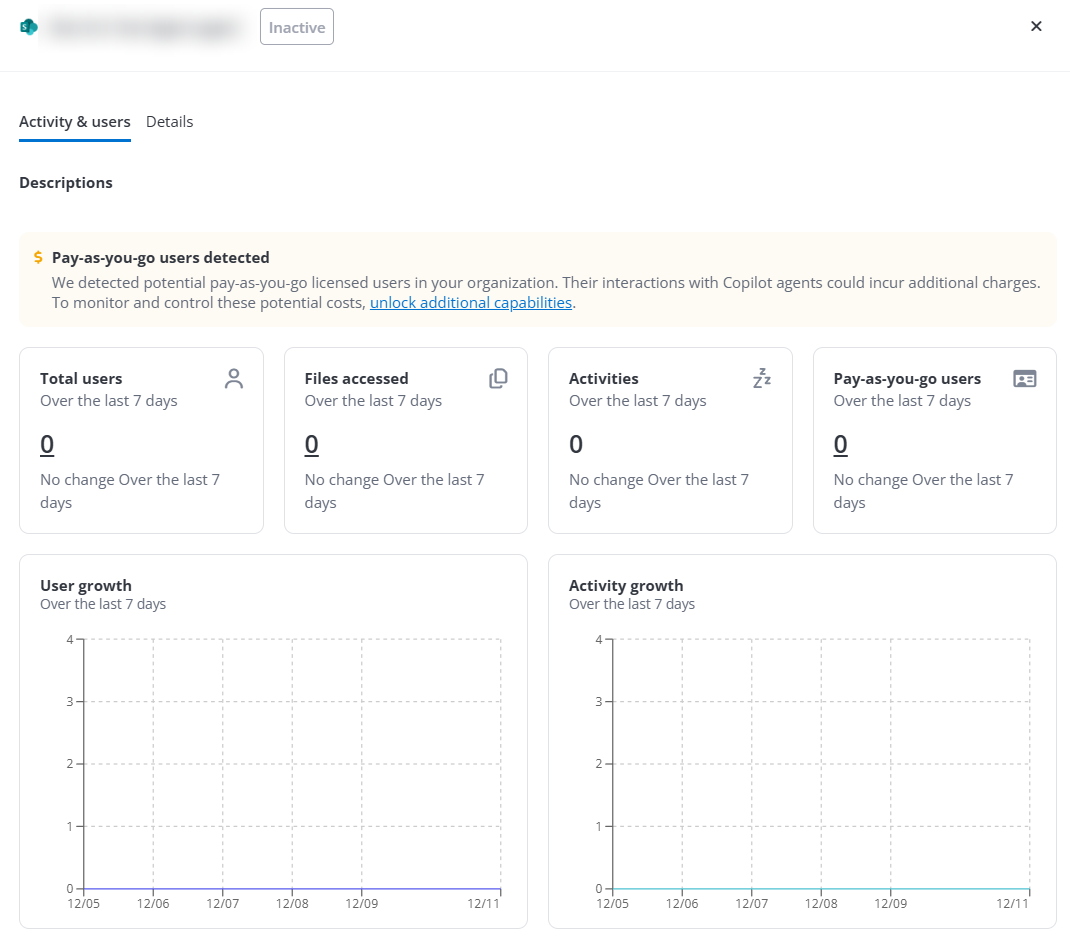Open the Pay-as-you-go users count value

pos(840,444)
